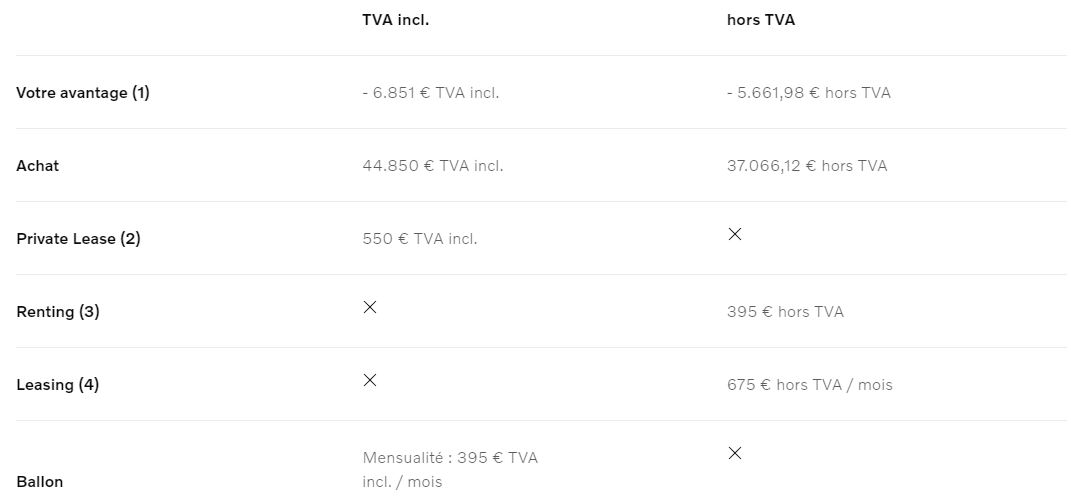Click the X icon in Ballon row

735,453
